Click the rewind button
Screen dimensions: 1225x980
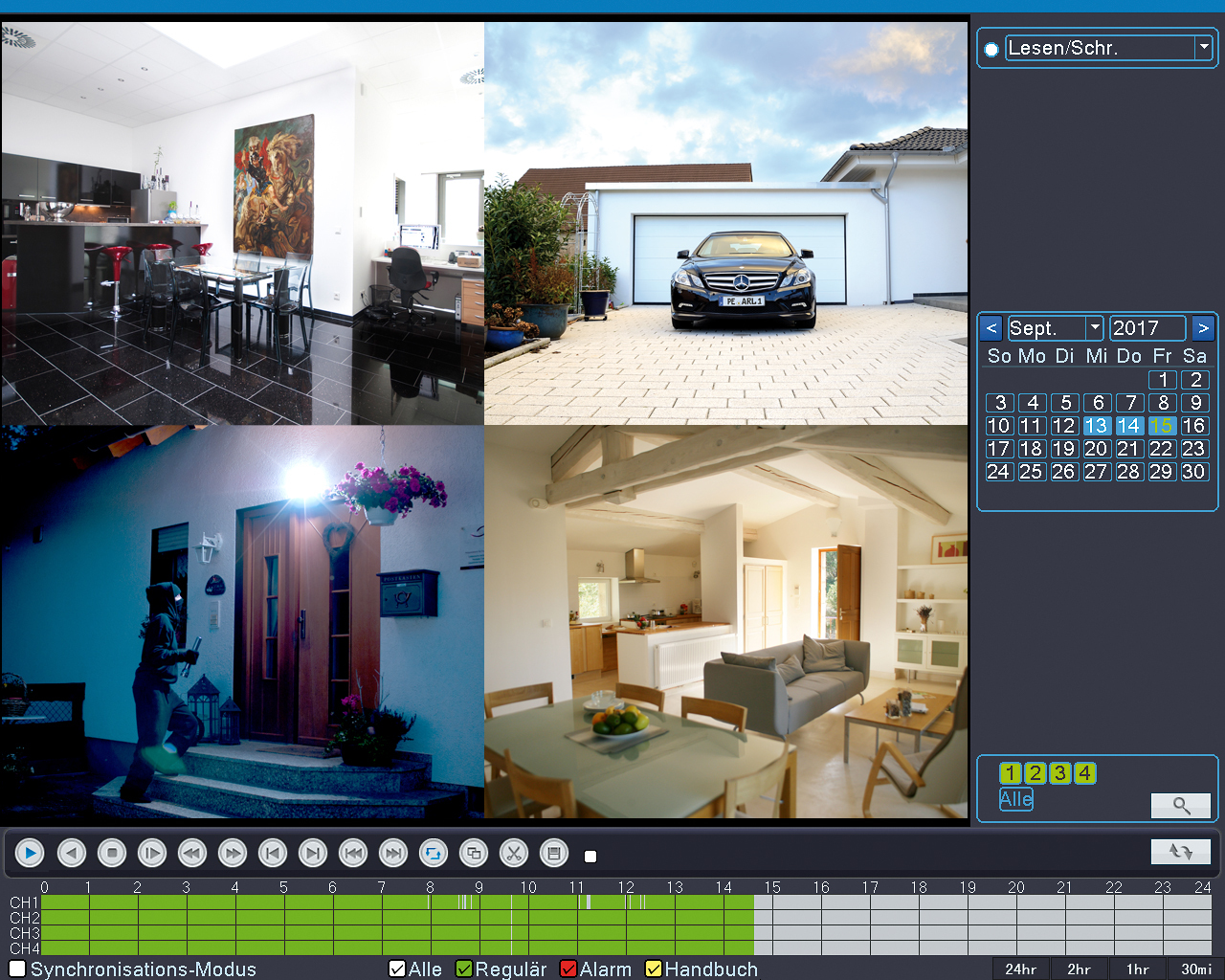point(192,853)
